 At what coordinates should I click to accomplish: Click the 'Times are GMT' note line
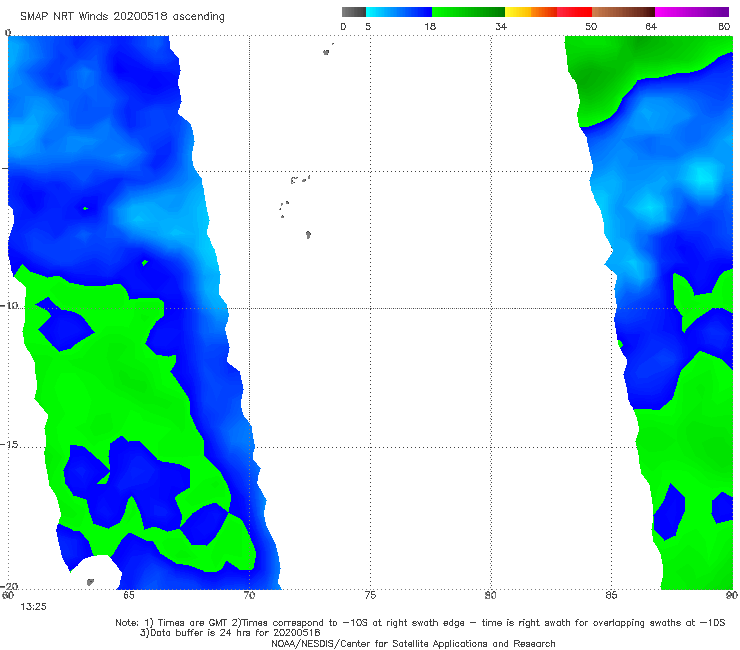pyautogui.click(x=420, y=623)
